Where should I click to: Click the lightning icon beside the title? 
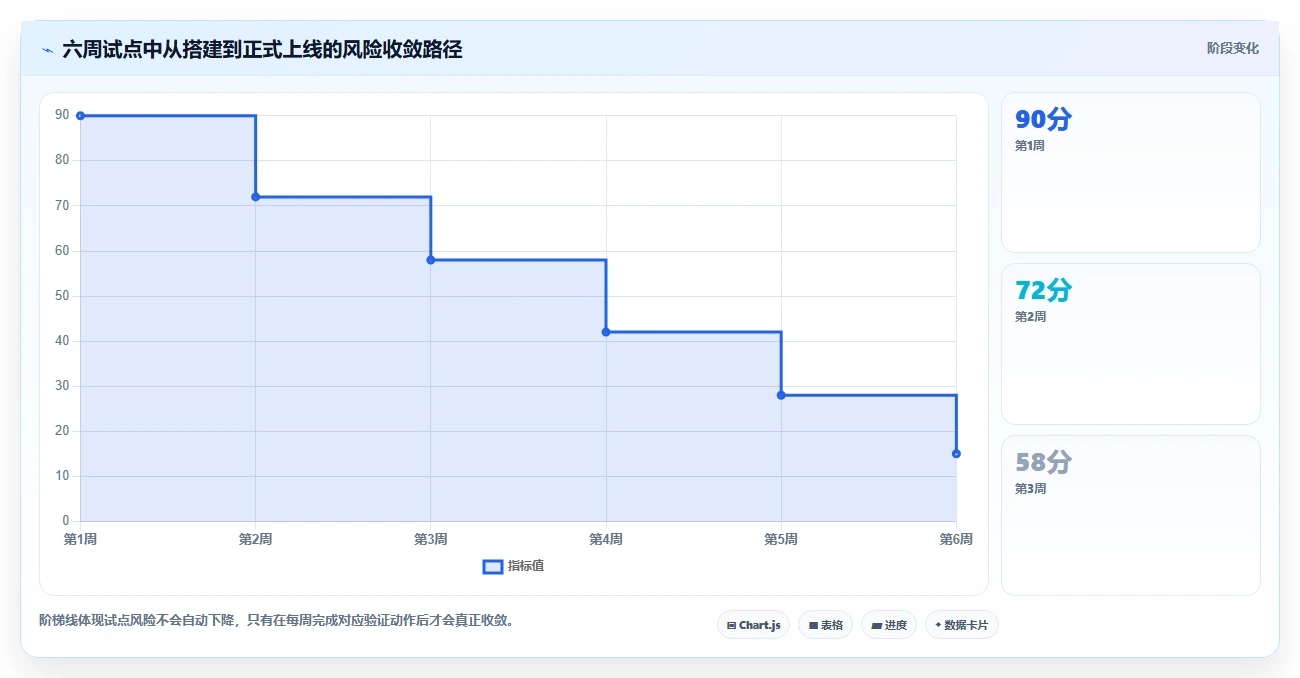(47, 50)
